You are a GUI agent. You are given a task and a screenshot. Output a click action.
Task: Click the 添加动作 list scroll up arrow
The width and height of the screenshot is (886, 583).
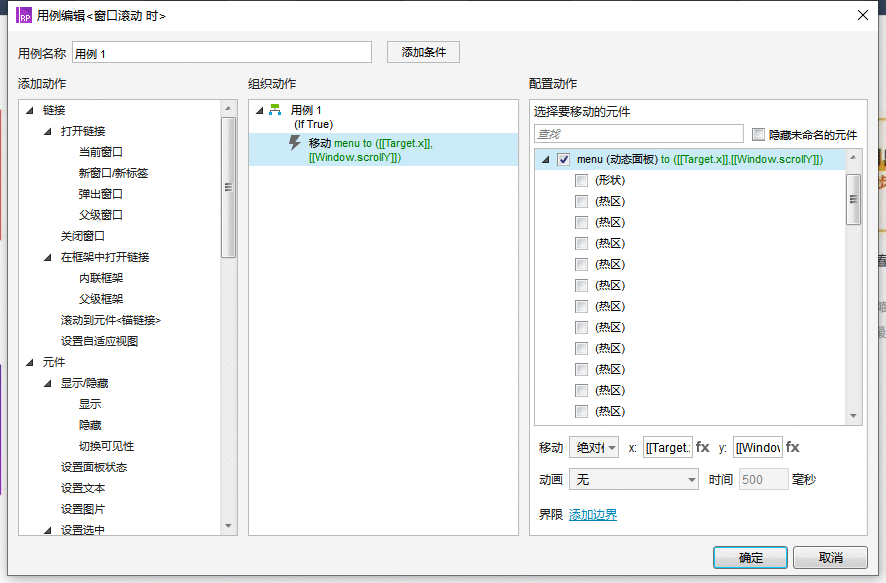tap(228, 108)
